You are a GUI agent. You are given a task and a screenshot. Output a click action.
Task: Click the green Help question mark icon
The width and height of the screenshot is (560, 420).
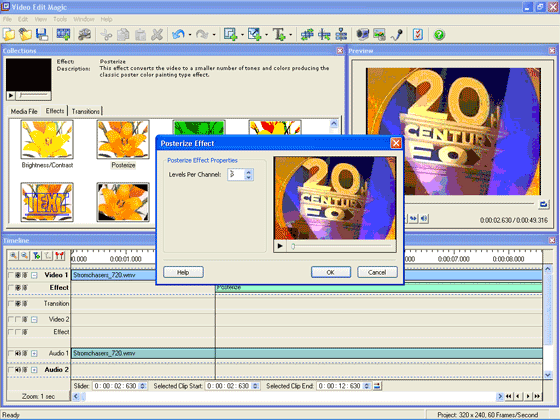pos(439,35)
